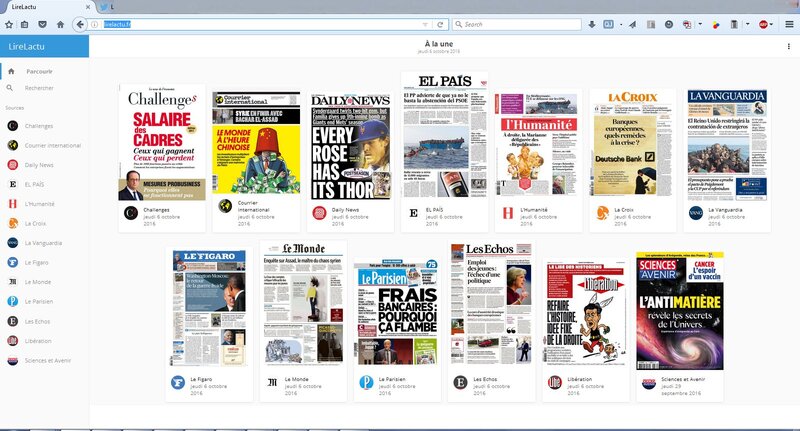Go to the browser home page icon
Screen dimensions: 800x431
(x=60, y=24)
